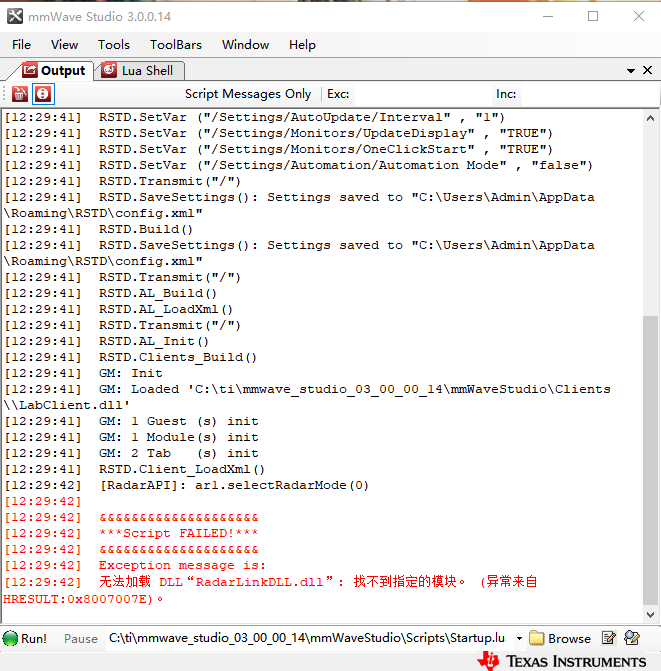This screenshot has height=671, width=661.
Task: Open the ToolBars menu
Action: [175, 44]
